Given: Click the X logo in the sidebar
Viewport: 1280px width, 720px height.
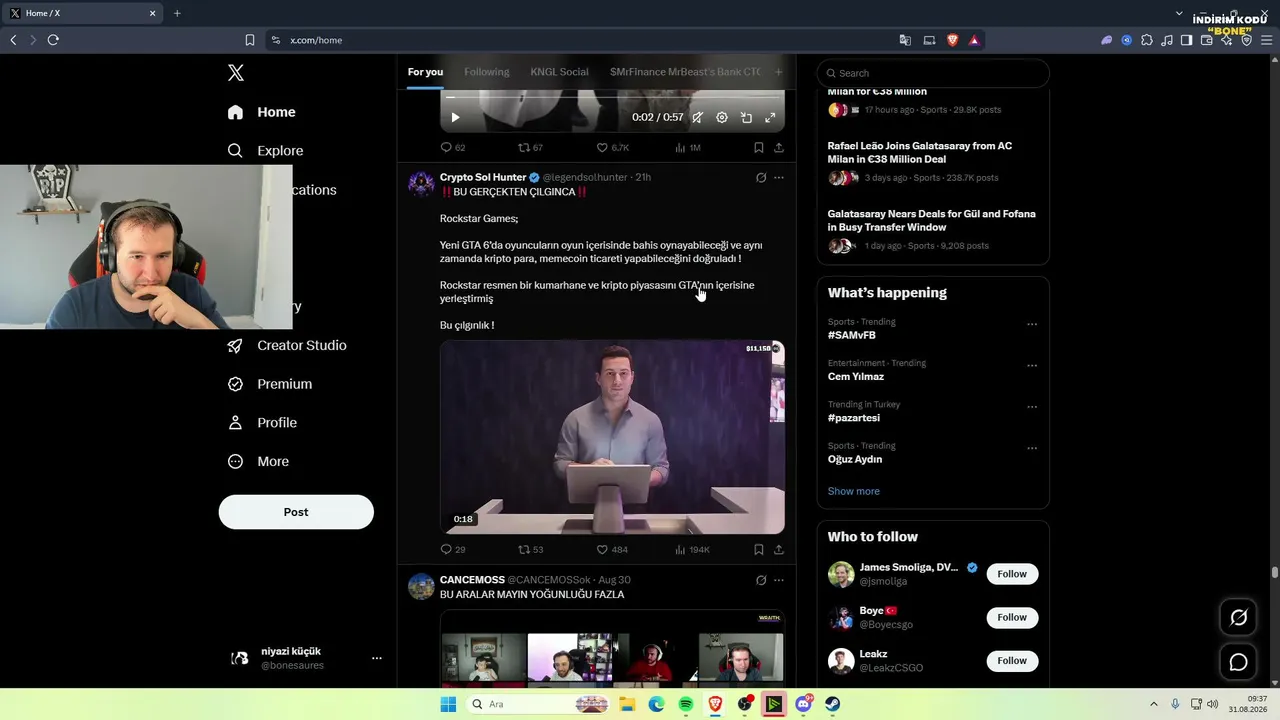Looking at the screenshot, I should pos(236,73).
